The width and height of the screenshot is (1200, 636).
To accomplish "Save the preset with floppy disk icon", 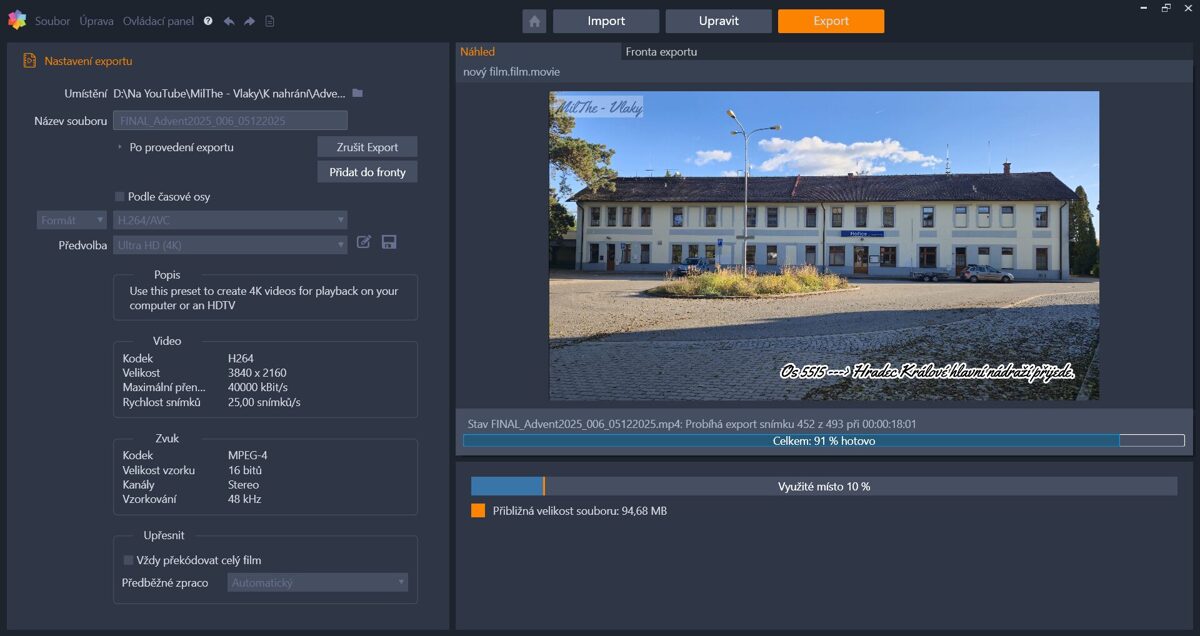I will click(x=389, y=242).
